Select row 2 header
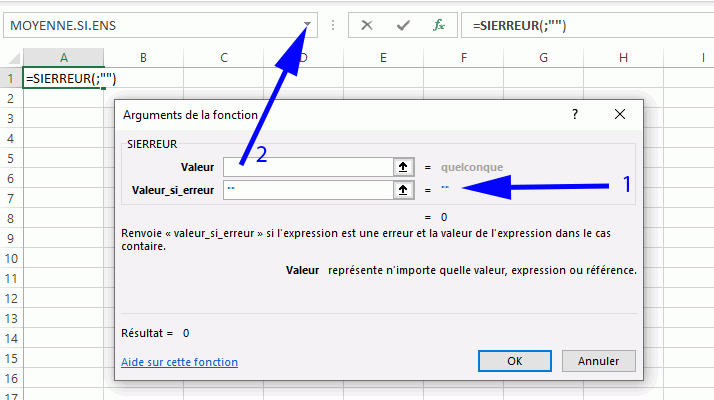Image resolution: width=714 pixels, height=400 pixels. [11, 98]
